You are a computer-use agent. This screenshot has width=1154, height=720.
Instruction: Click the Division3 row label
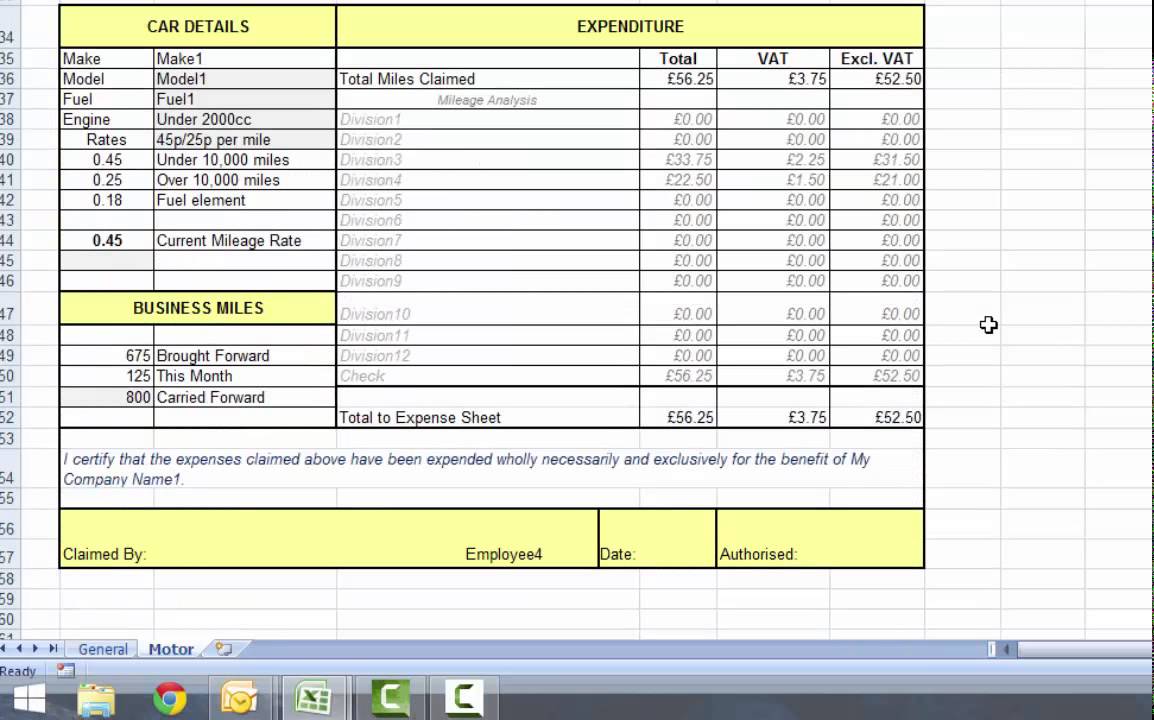[370, 160]
